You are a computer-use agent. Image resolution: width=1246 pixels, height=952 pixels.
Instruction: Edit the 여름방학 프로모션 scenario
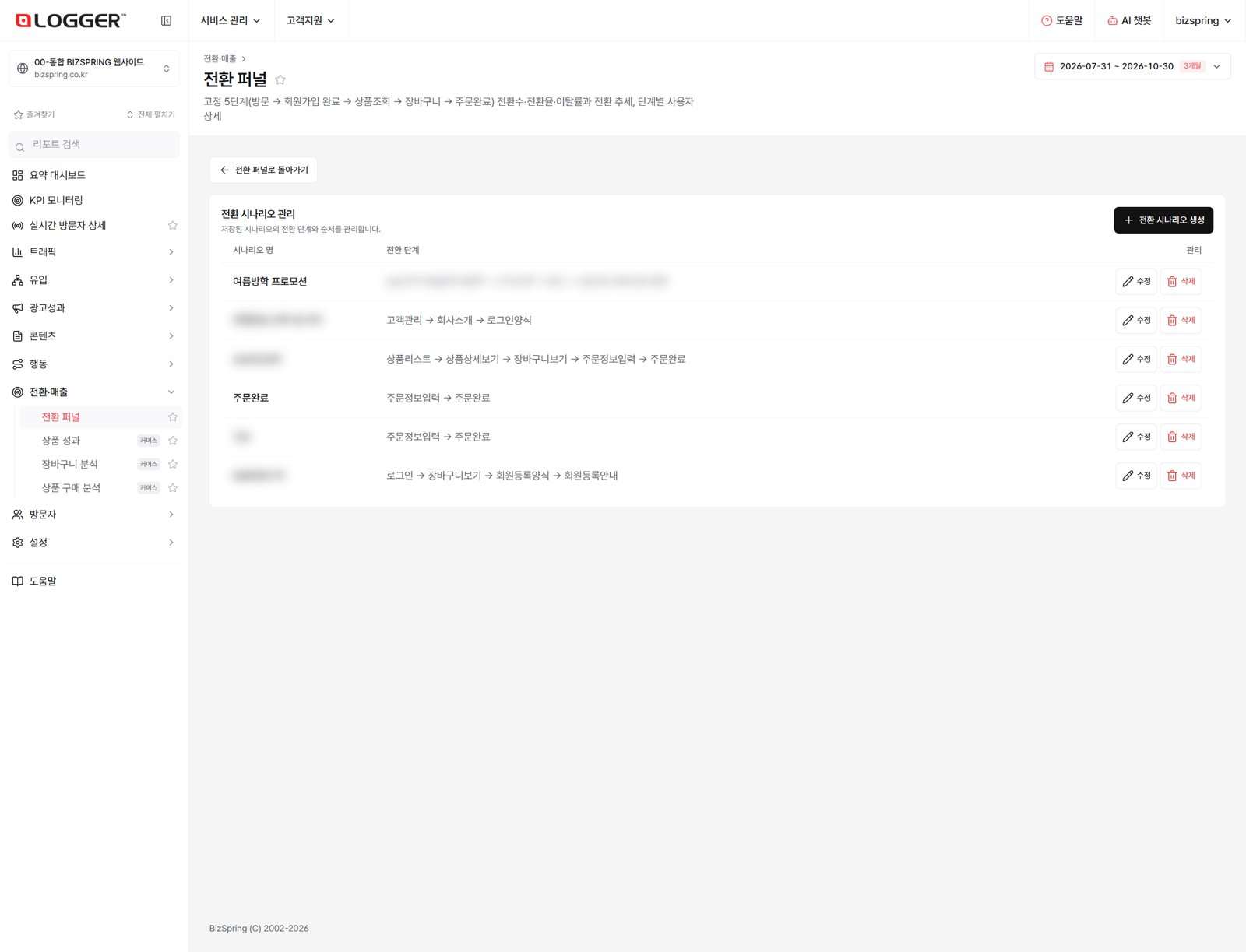[1136, 282]
